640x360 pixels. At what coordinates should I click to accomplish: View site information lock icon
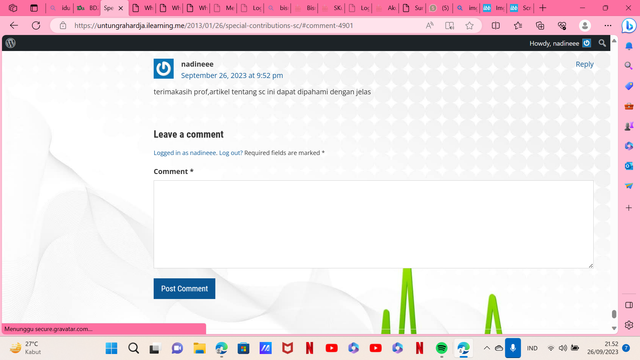tap(63, 25)
